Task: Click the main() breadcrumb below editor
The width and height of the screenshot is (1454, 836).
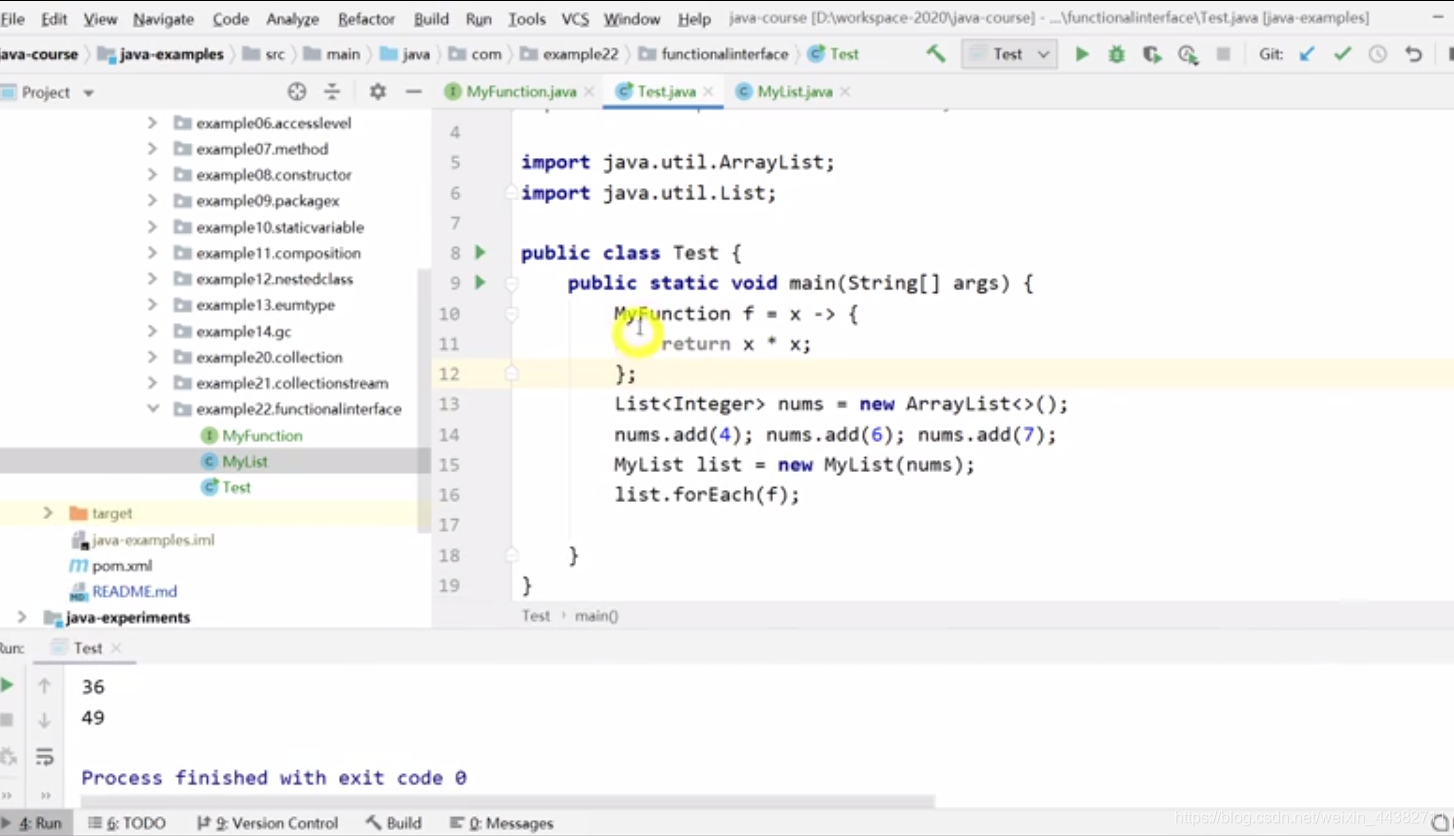Action: point(596,616)
